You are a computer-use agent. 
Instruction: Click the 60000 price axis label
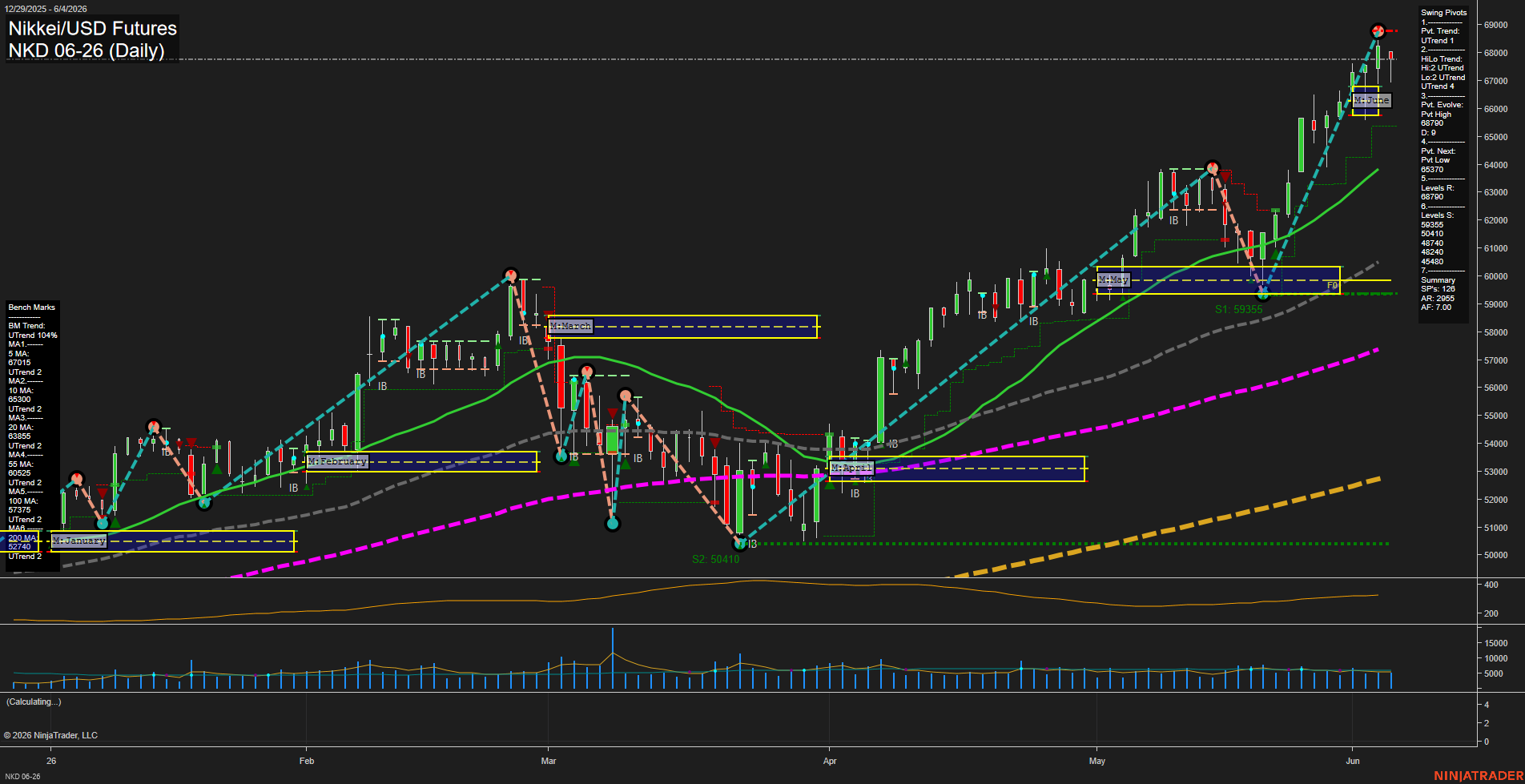1495,277
